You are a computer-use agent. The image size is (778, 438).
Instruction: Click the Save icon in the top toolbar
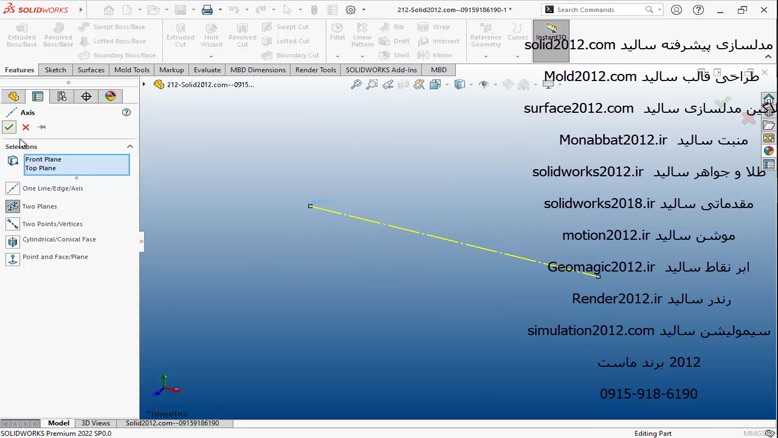(181, 9)
